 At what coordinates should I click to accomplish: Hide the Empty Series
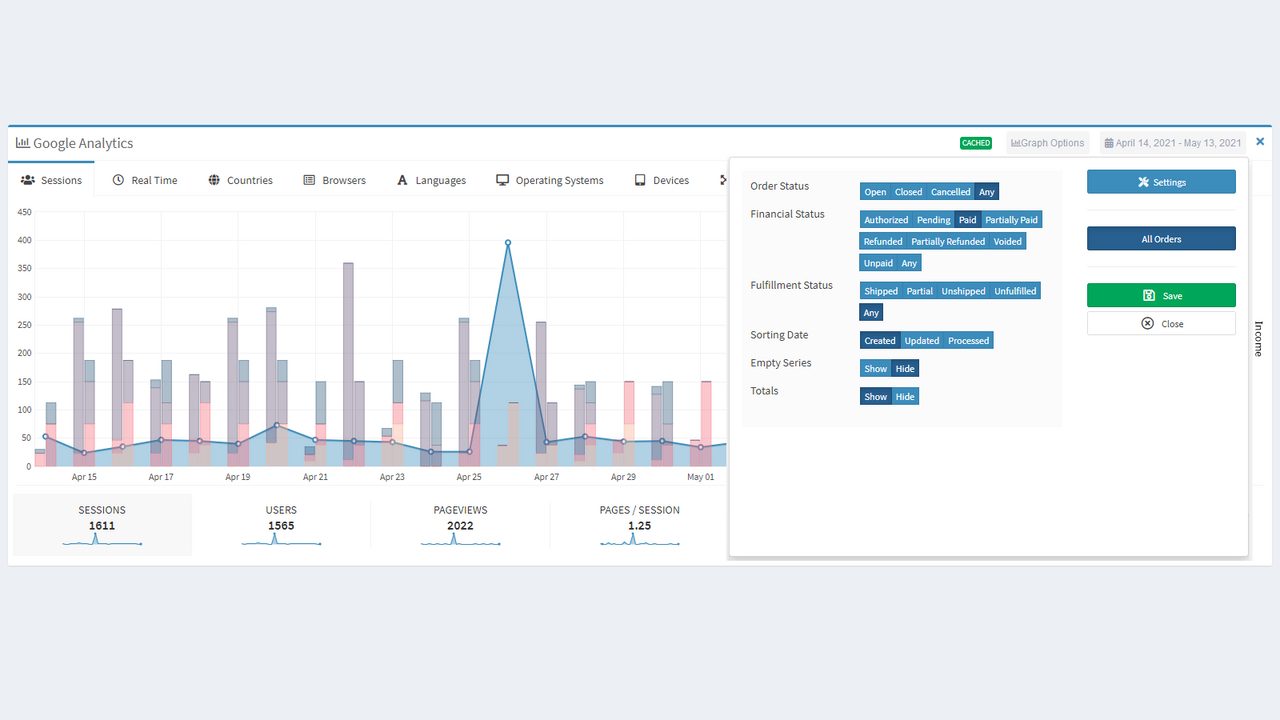(904, 368)
